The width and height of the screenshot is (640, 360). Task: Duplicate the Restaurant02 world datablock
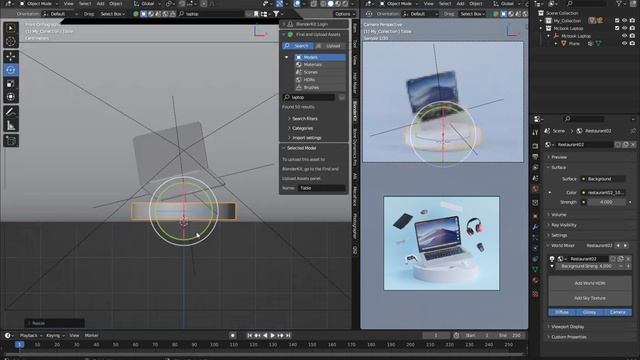point(625,144)
